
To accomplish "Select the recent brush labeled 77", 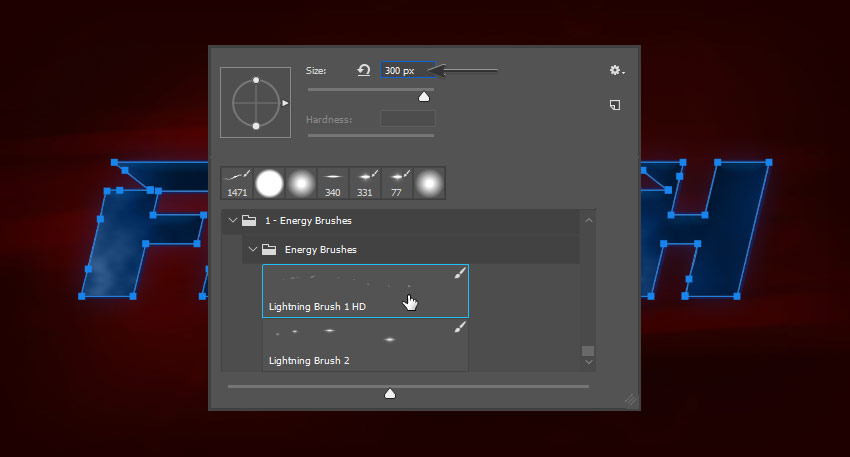I will [397, 182].
